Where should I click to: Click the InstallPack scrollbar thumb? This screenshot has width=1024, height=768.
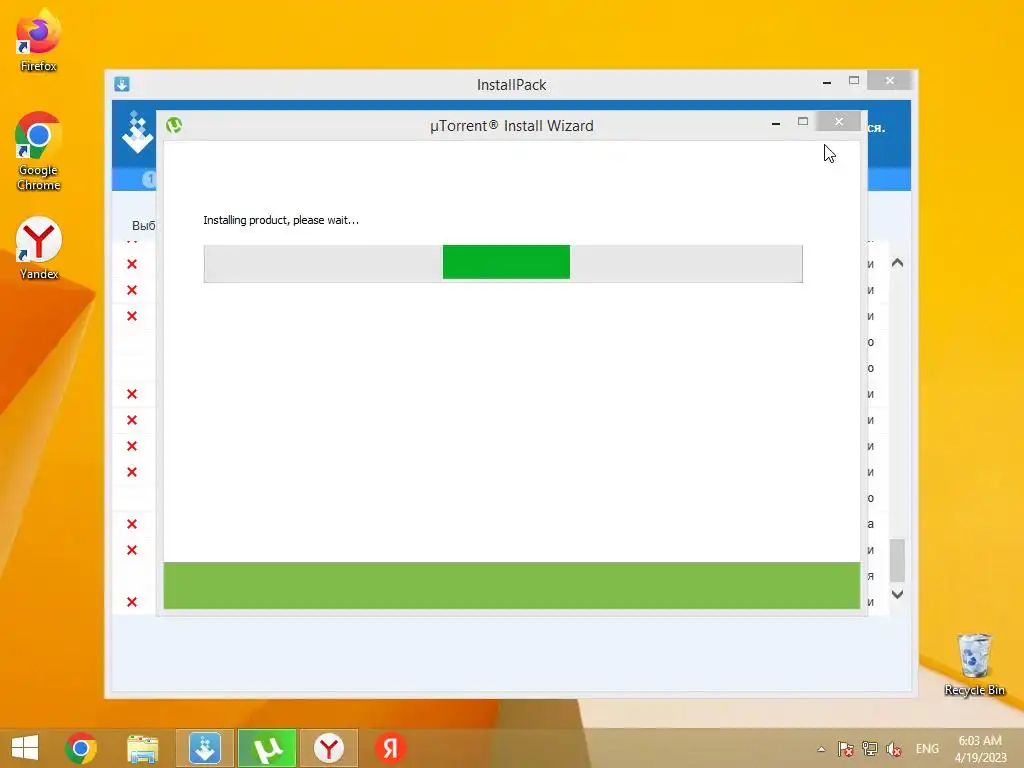[897, 560]
